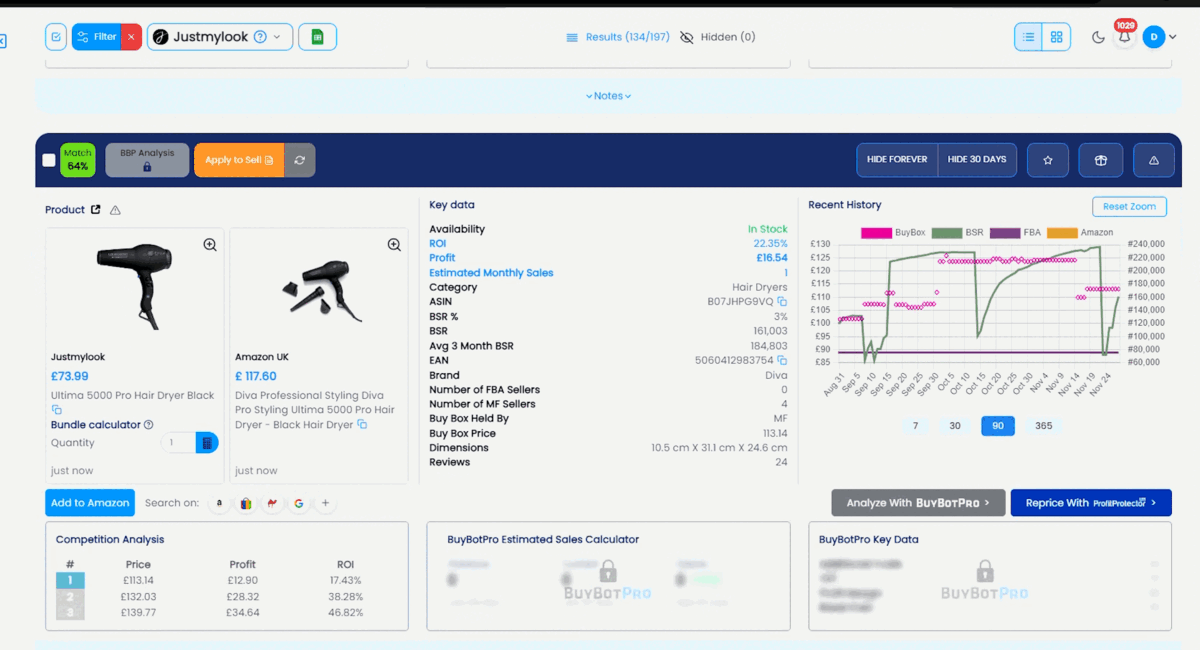Copy the EAN 5060412983754
Viewport: 1200px width, 650px height.
782,360
